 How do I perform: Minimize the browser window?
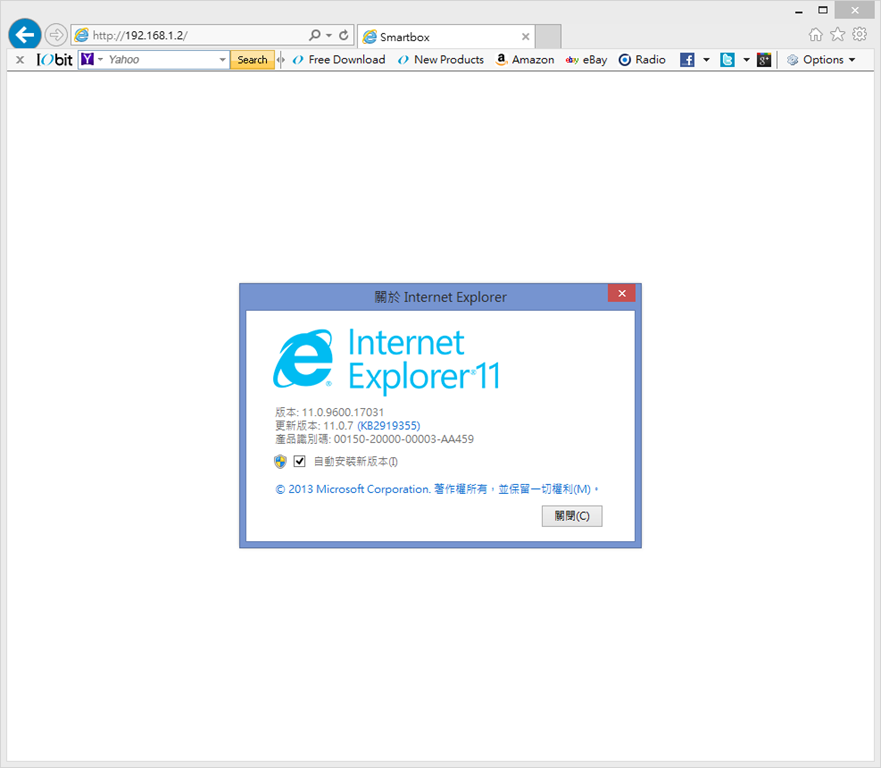[798, 10]
